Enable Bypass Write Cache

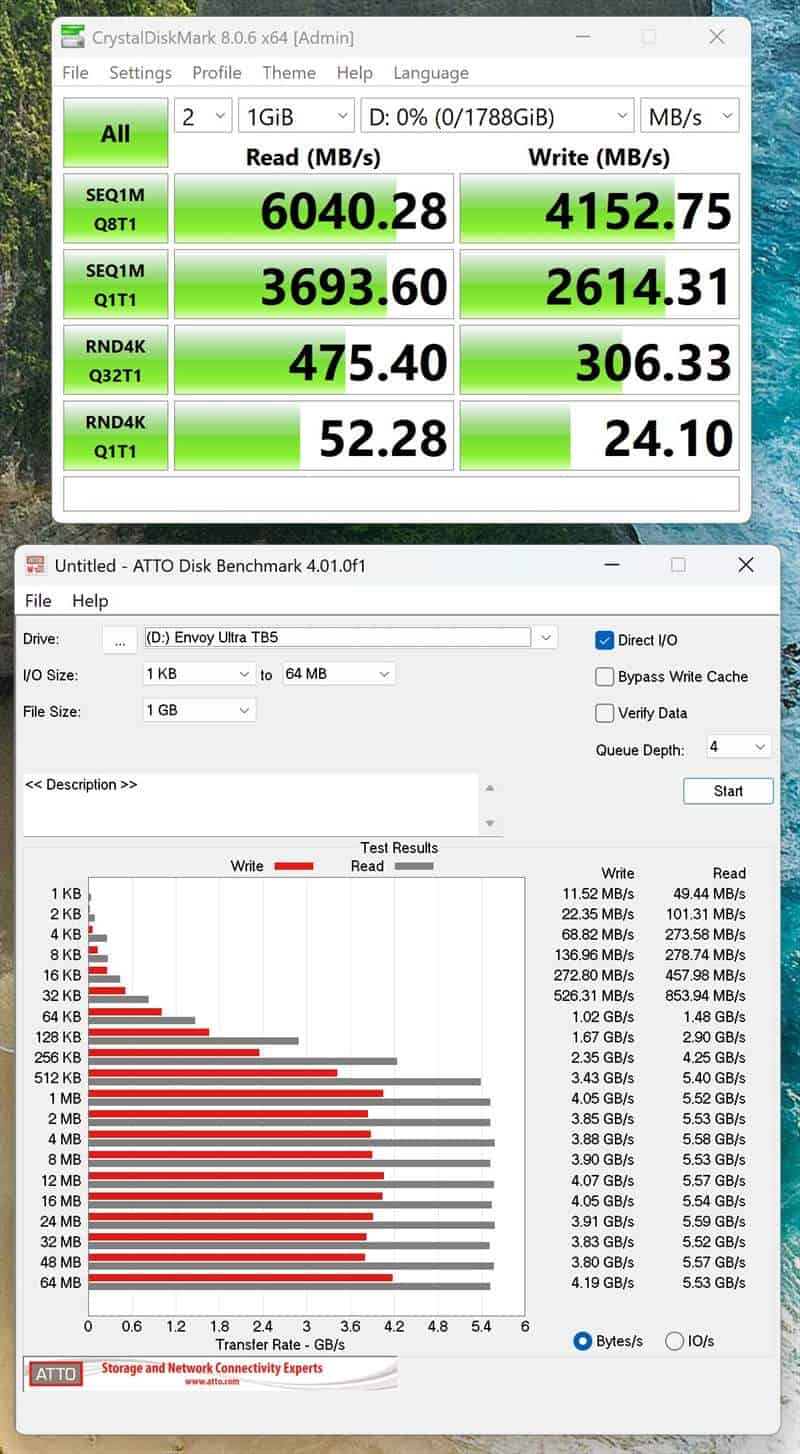tap(604, 677)
